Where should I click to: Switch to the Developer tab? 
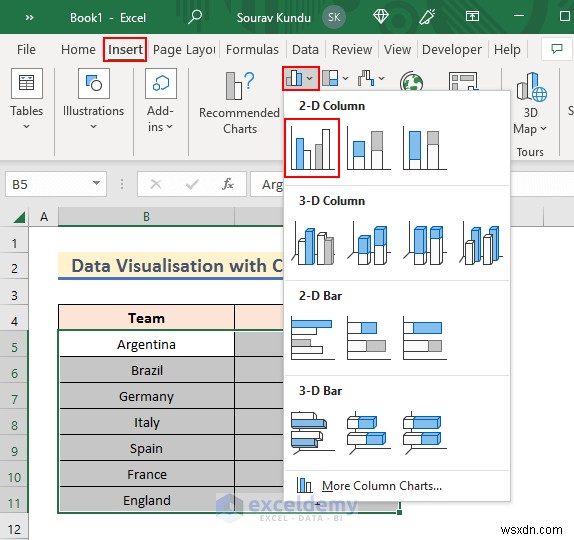coord(452,49)
